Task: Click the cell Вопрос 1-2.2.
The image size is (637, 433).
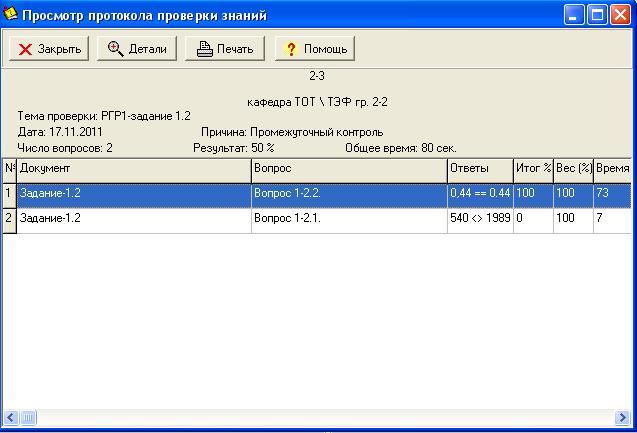Action: [x=349, y=196]
